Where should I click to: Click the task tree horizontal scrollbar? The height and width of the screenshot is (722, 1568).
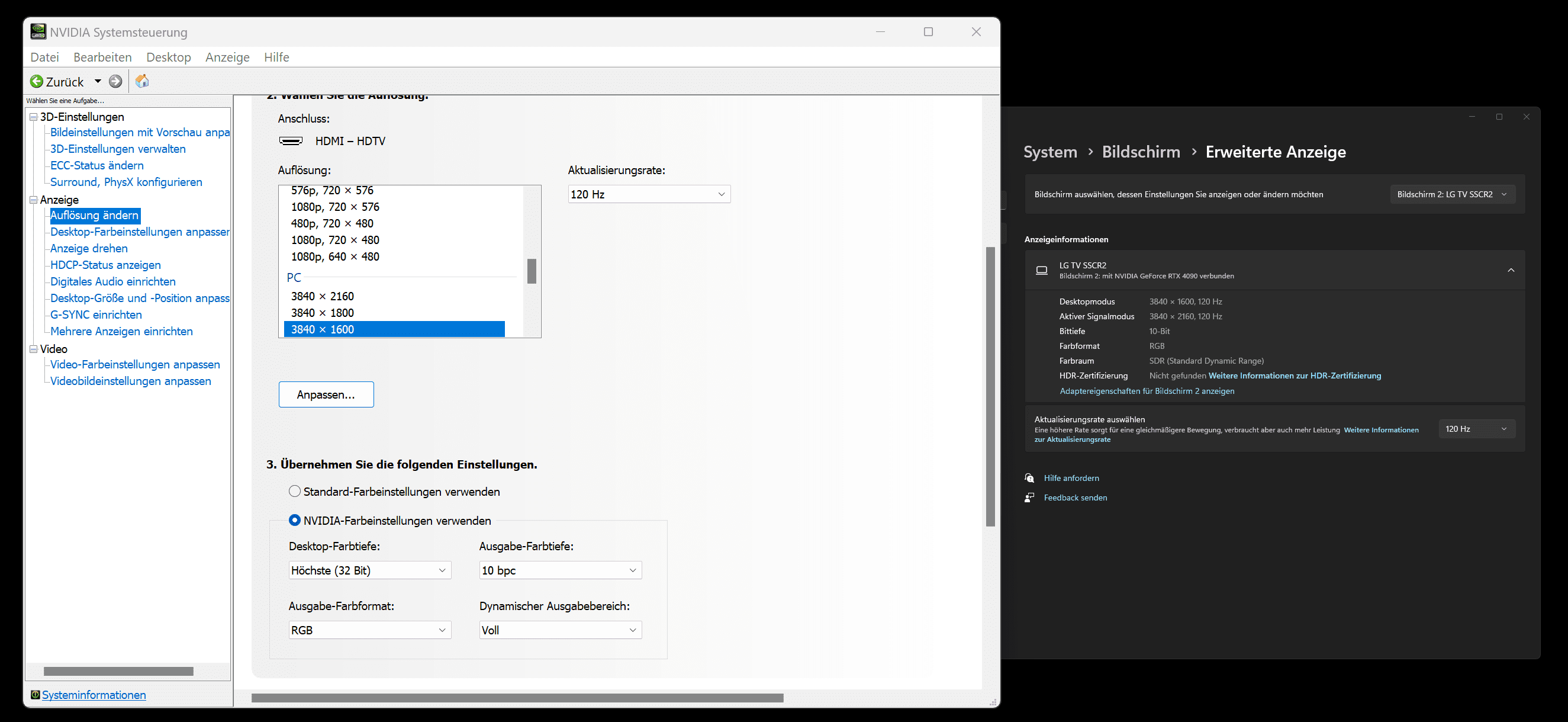pos(119,672)
